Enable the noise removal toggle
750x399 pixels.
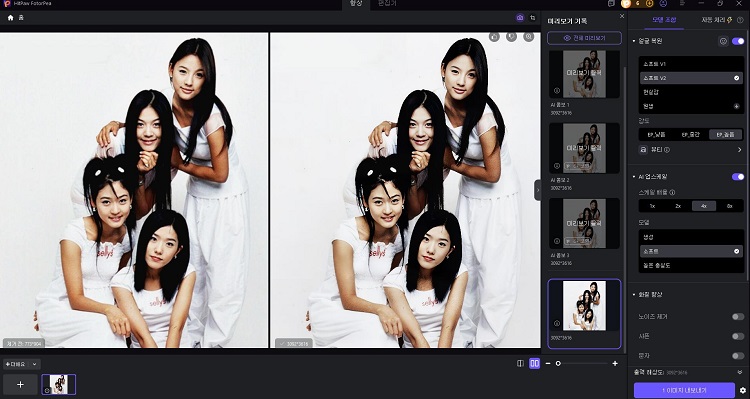tap(738, 317)
